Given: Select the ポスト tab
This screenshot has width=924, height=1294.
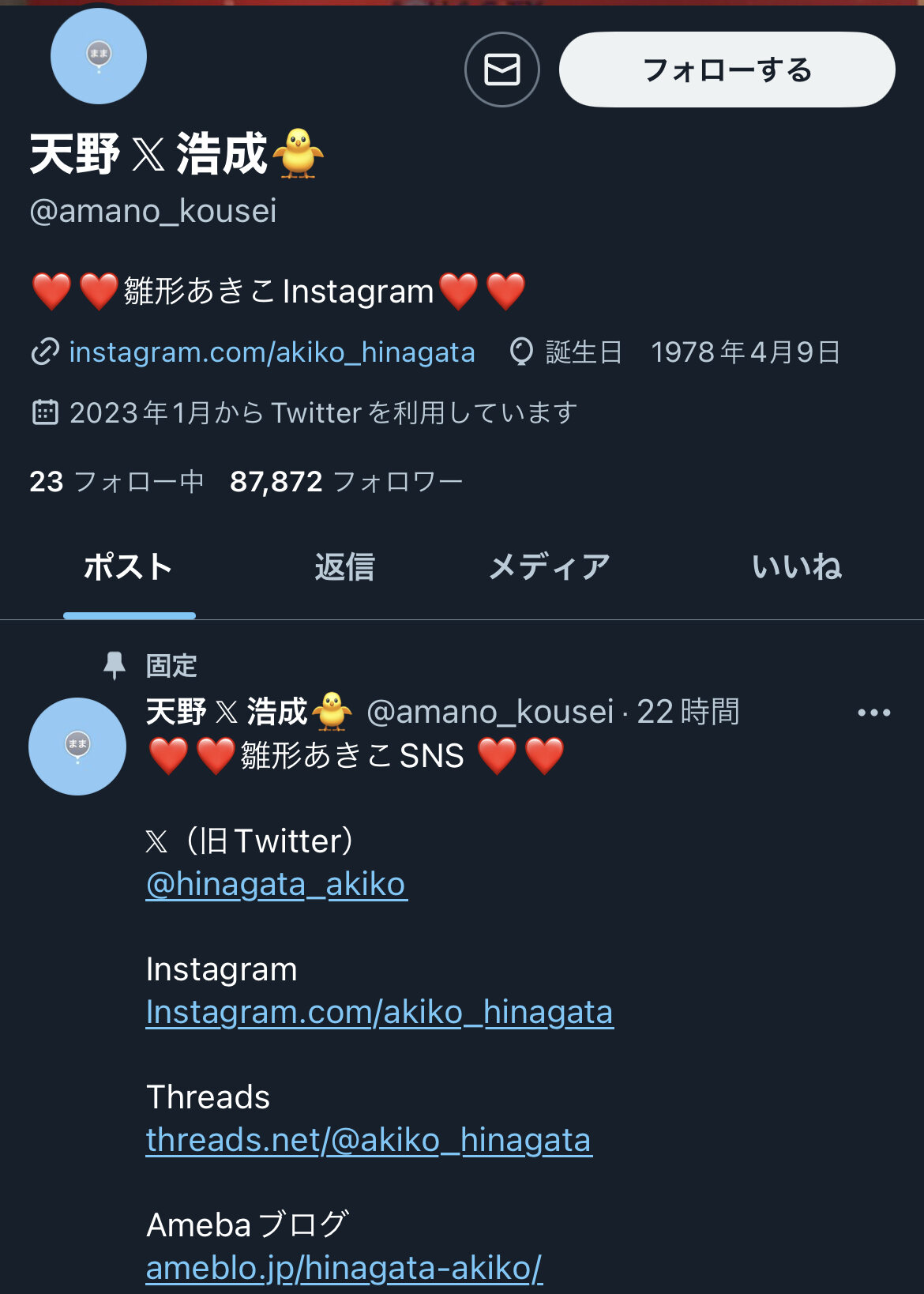Looking at the screenshot, I should click(x=128, y=566).
